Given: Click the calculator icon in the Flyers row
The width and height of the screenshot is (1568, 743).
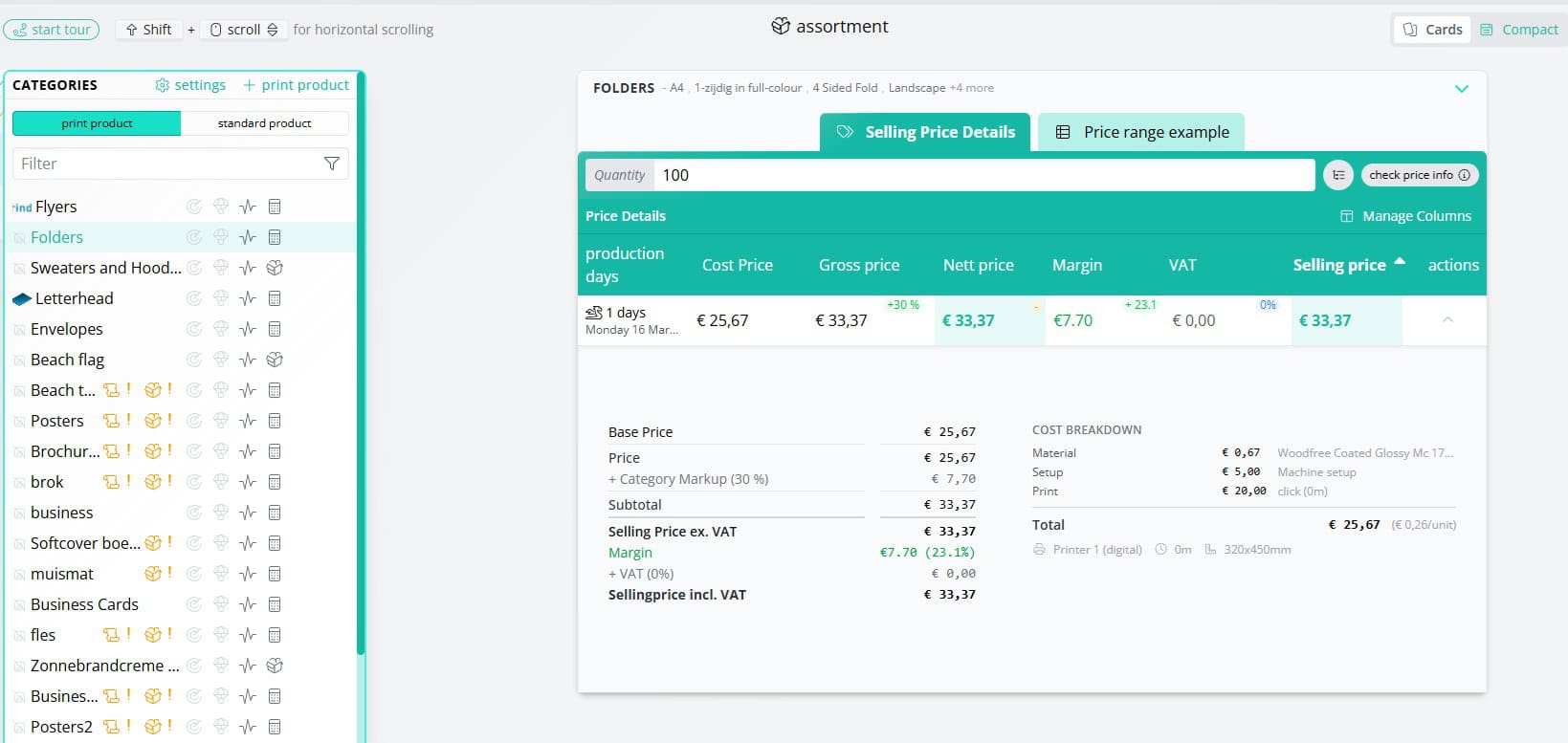Looking at the screenshot, I should pos(275,207).
